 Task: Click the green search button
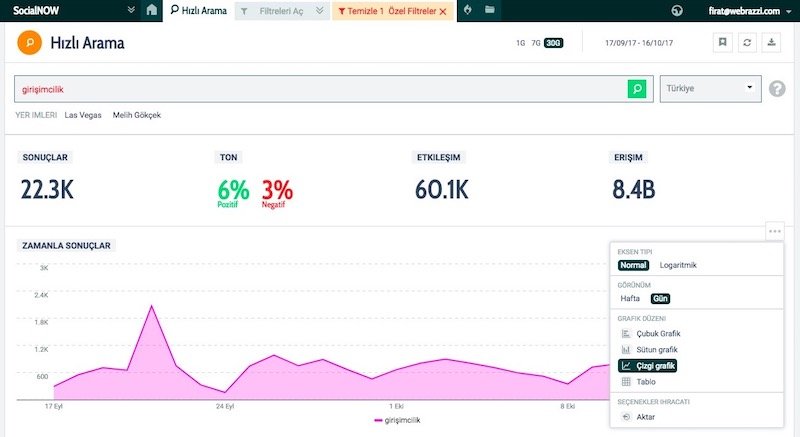(x=636, y=89)
